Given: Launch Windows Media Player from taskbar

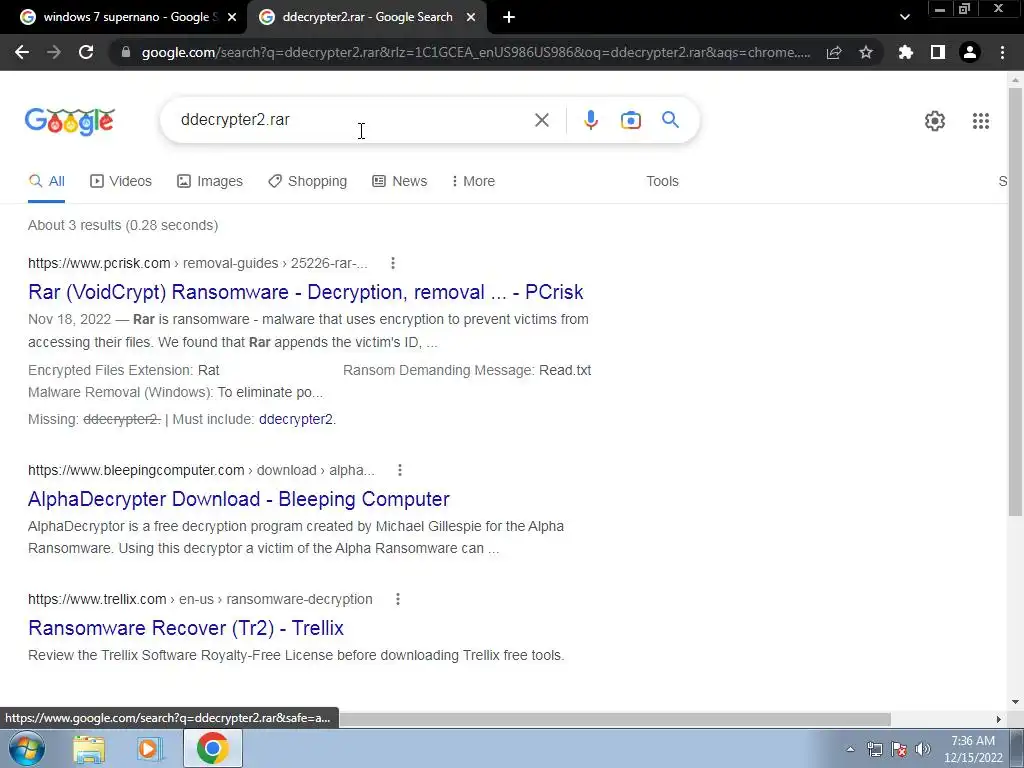Looking at the screenshot, I should [149, 749].
